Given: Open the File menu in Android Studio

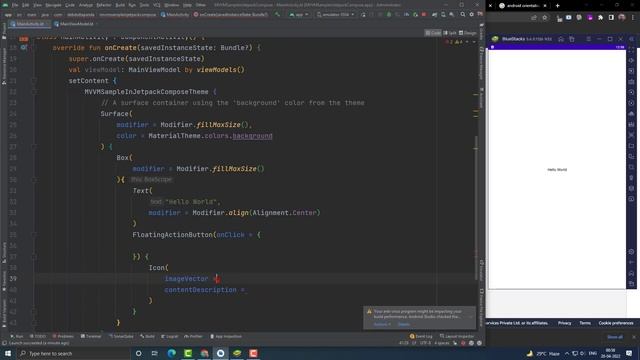Looking at the screenshot, I should [15, 5].
